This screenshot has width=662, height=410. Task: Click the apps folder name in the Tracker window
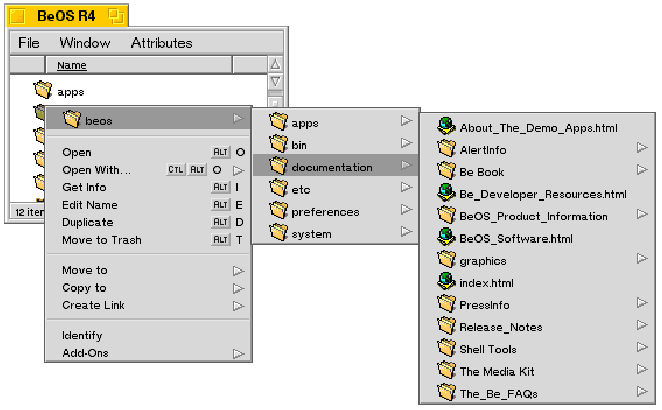[71, 92]
